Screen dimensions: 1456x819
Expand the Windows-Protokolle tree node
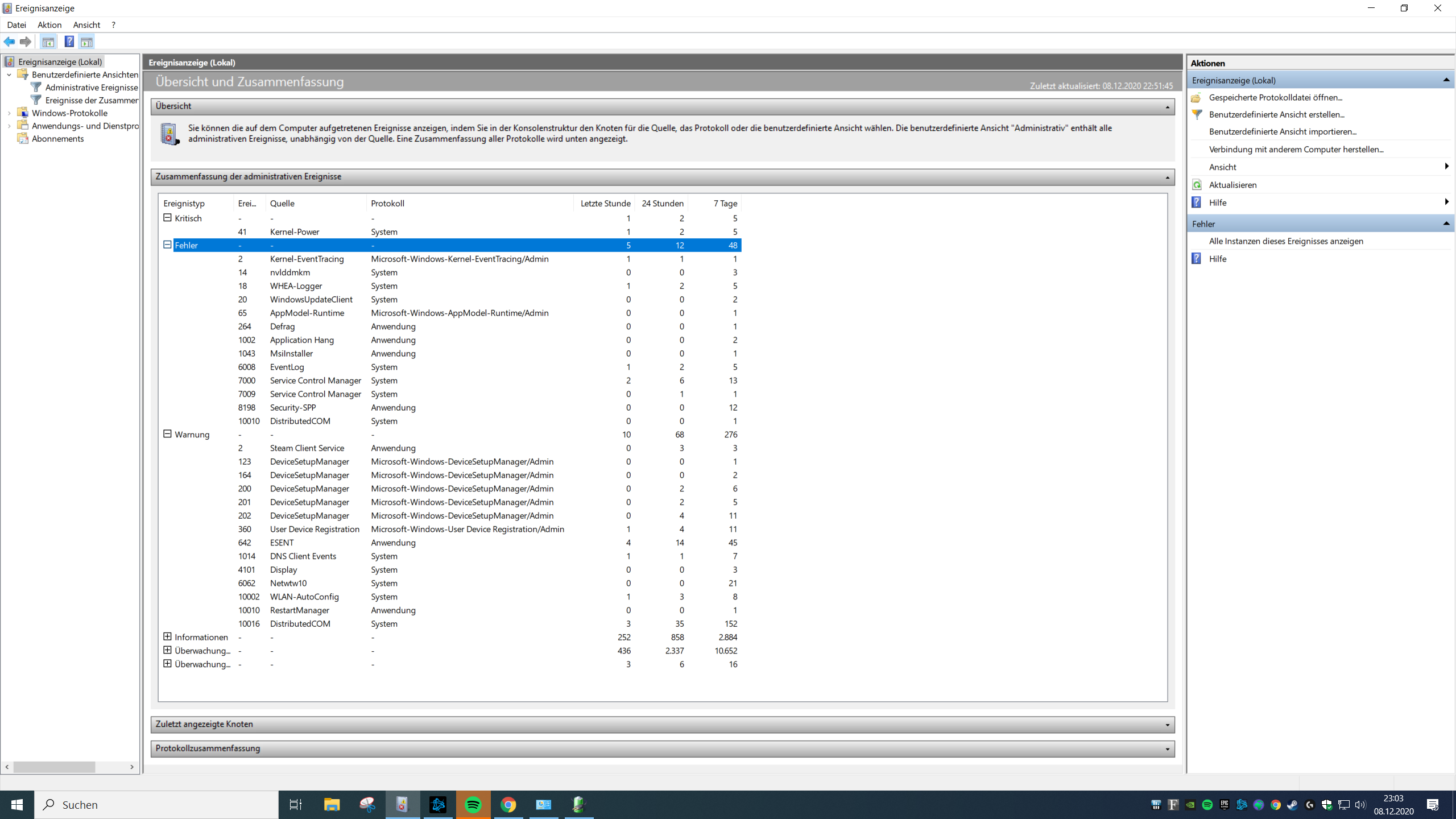click(9, 113)
